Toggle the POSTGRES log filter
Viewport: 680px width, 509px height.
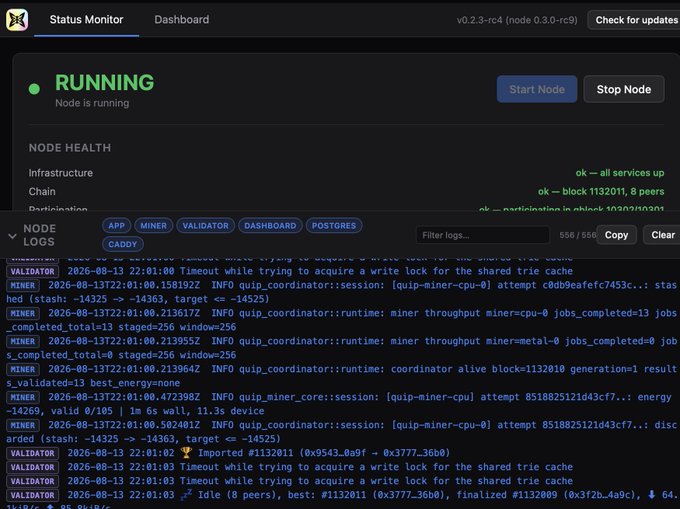pyautogui.click(x=334, y=225)
